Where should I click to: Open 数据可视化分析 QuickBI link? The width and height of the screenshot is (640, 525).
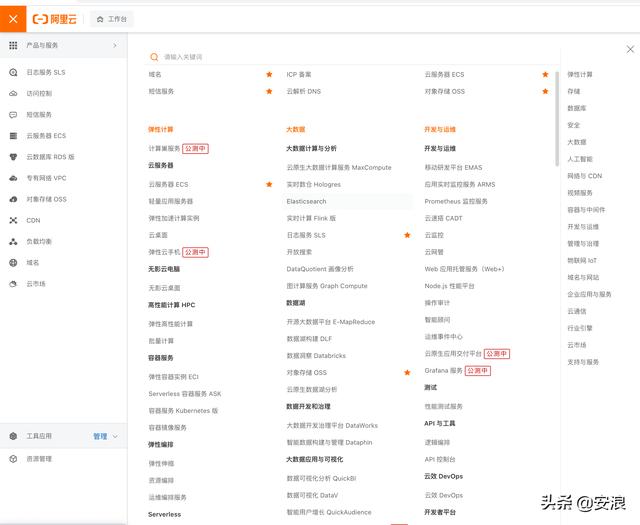click(x=321, y=478)
